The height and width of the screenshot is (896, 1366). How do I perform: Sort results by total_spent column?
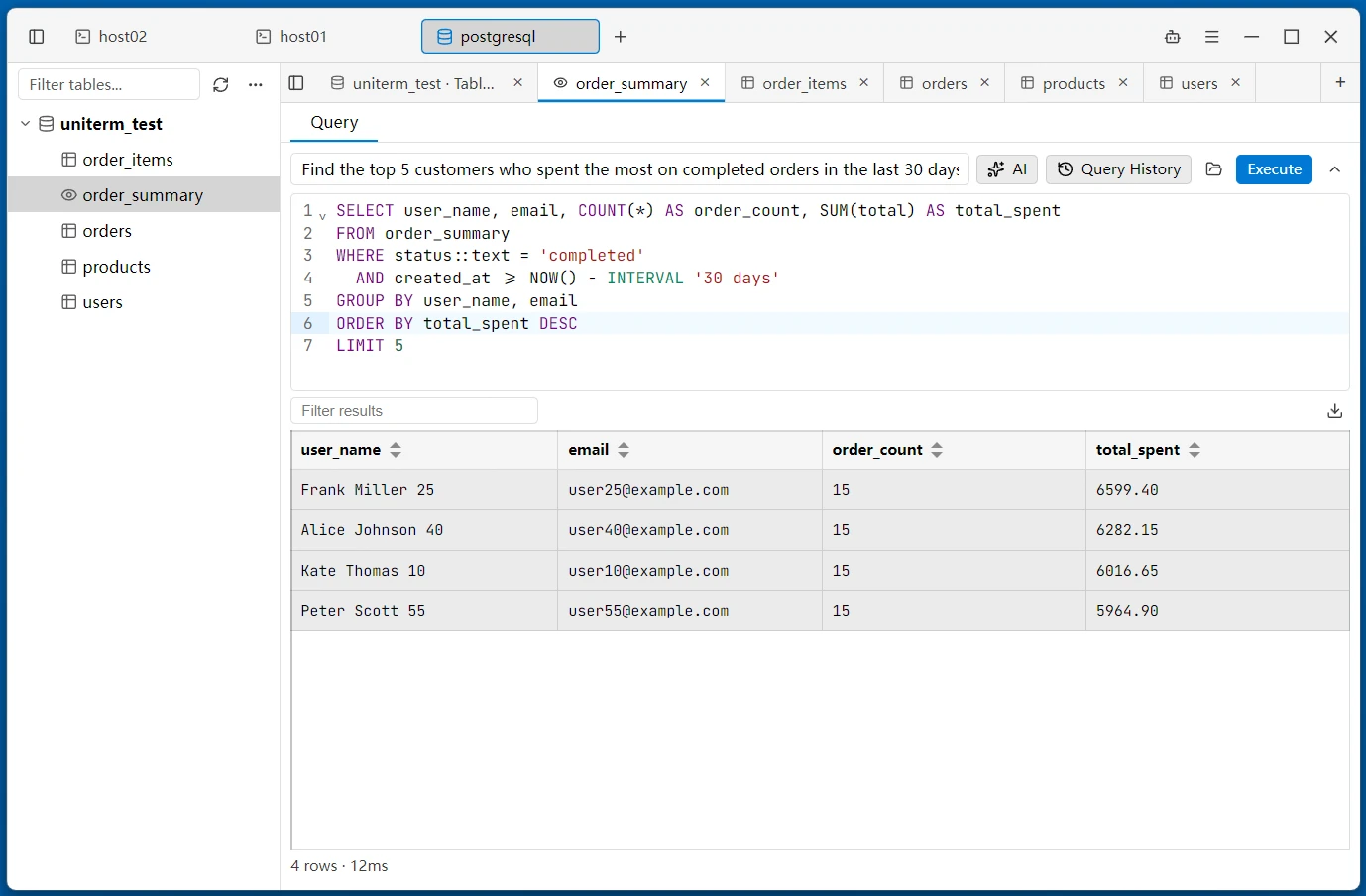pyautogui.click(x=1195, y=450)
